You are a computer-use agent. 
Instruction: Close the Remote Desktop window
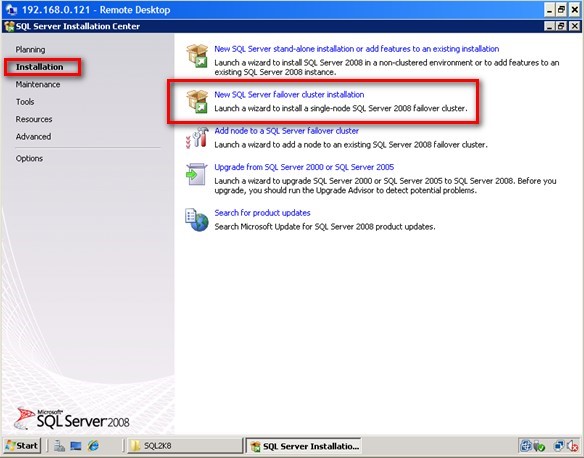(x=574, y=10)
